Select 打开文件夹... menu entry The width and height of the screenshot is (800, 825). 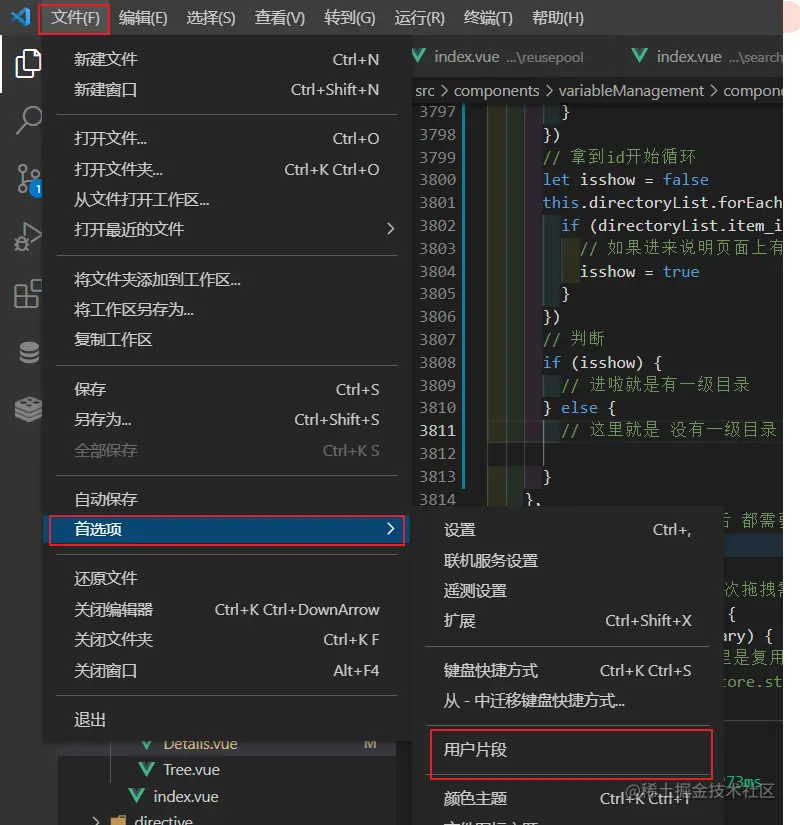click(226, 169)
